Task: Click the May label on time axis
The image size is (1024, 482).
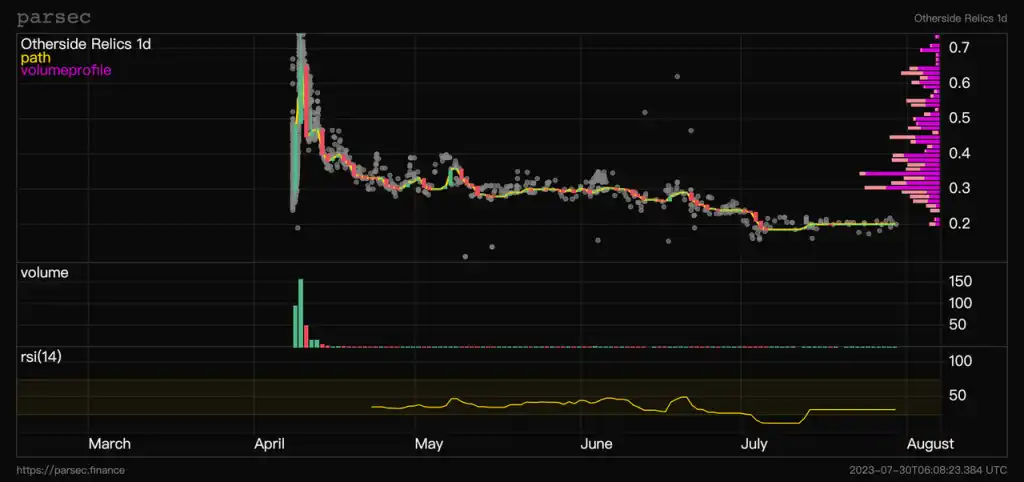Action: coord(428,444)
